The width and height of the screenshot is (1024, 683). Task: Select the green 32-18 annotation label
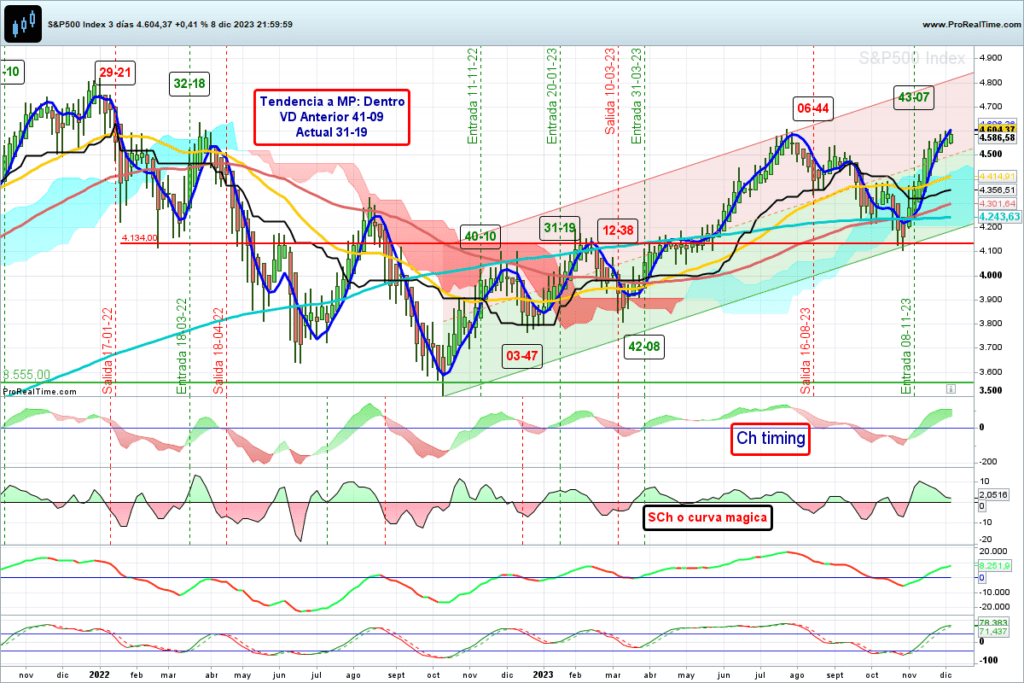pyautogui.click(x=189, y=84)
